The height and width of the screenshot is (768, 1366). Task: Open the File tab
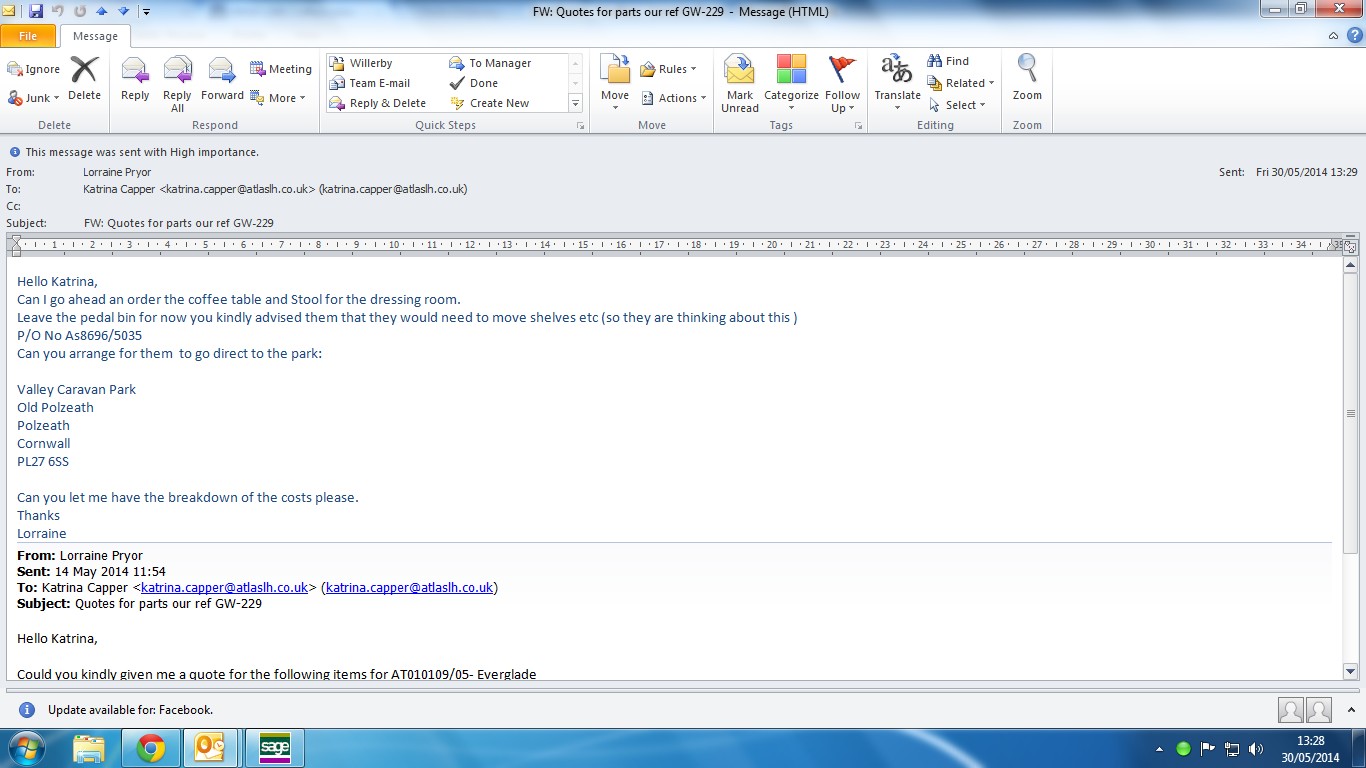28,36
